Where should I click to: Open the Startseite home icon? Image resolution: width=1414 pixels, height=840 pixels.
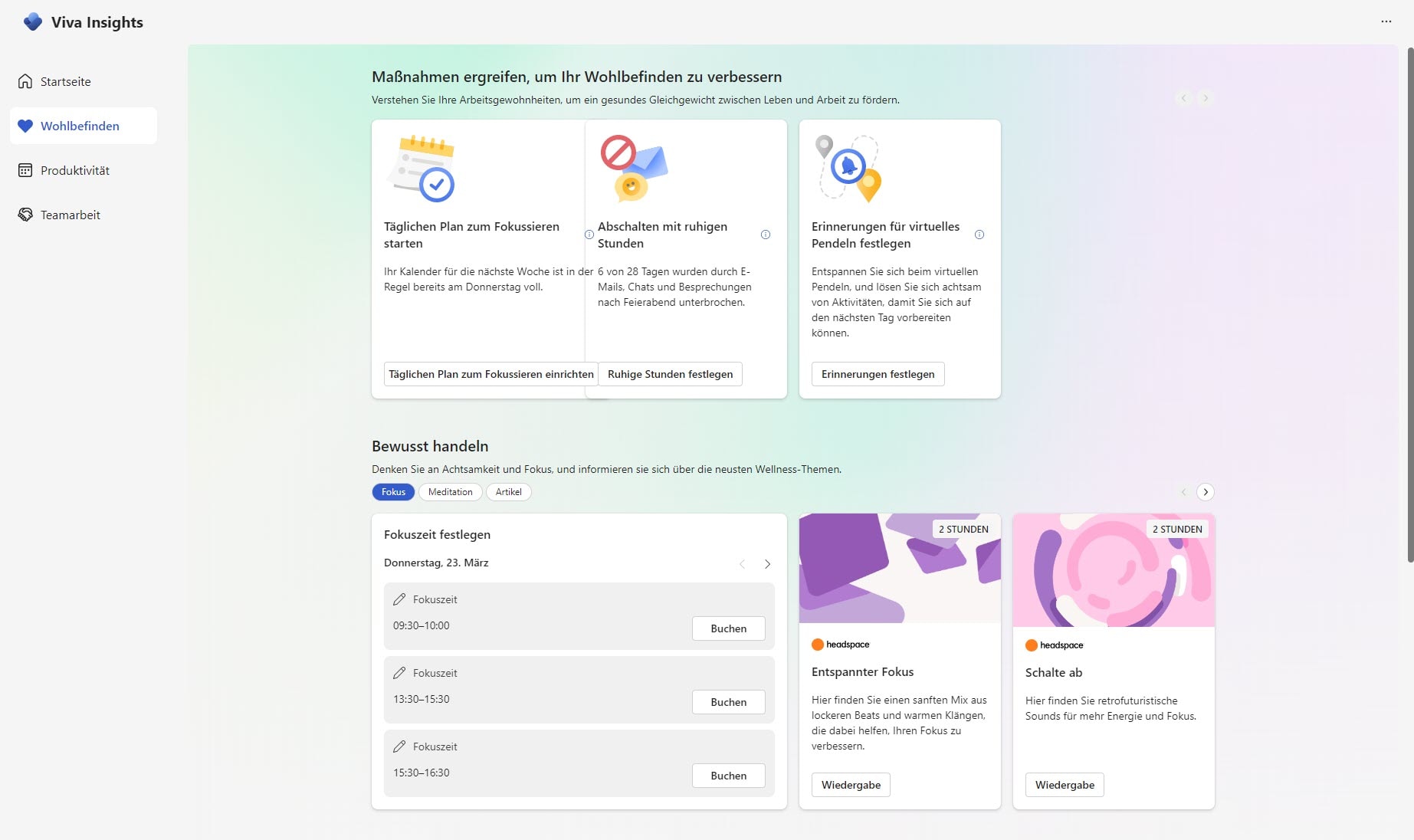pyautogui.click(x=25, y=81)
